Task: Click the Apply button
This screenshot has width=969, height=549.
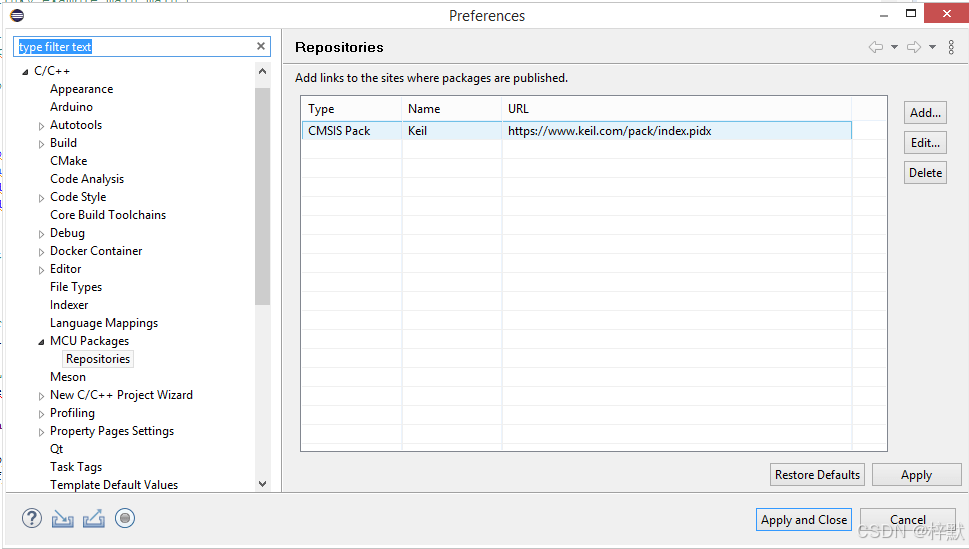Action: coord(916,475)
